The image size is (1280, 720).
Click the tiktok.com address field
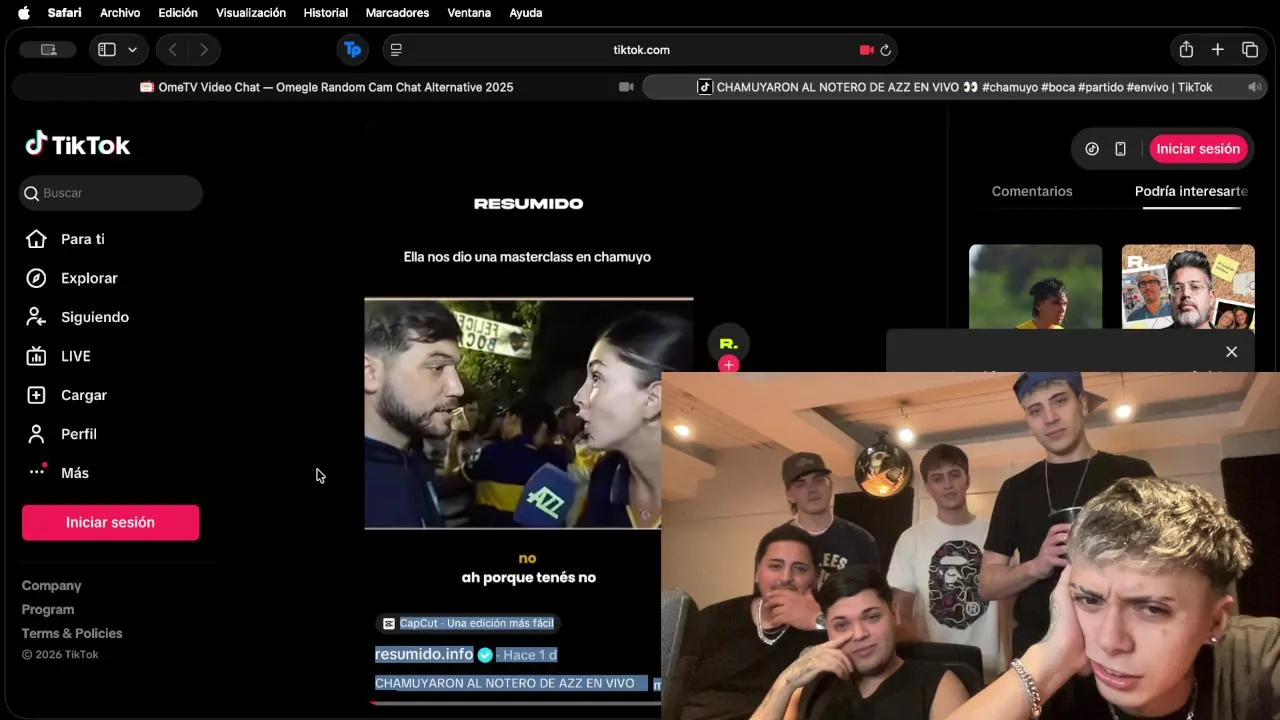641,50
